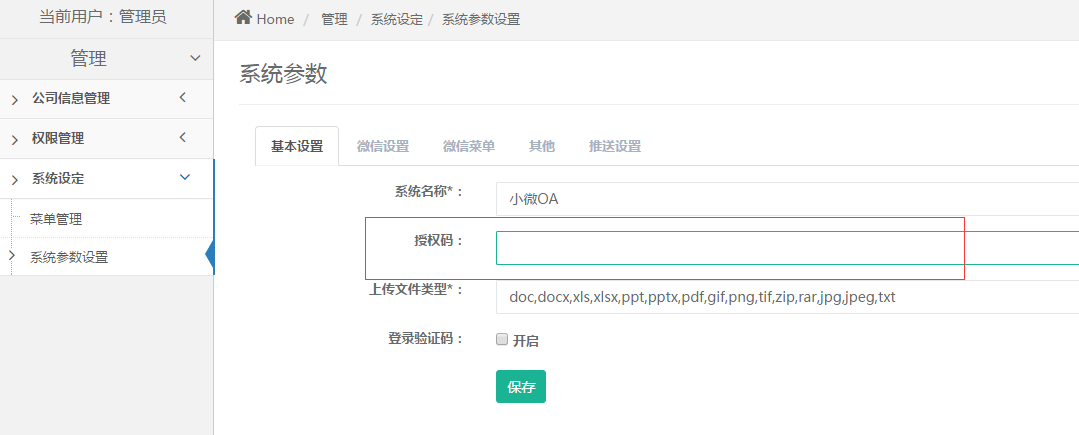This screenshot has width=1079, height=435.
Task: Click the 授权码 input field
Action: (x=787, y=248)
